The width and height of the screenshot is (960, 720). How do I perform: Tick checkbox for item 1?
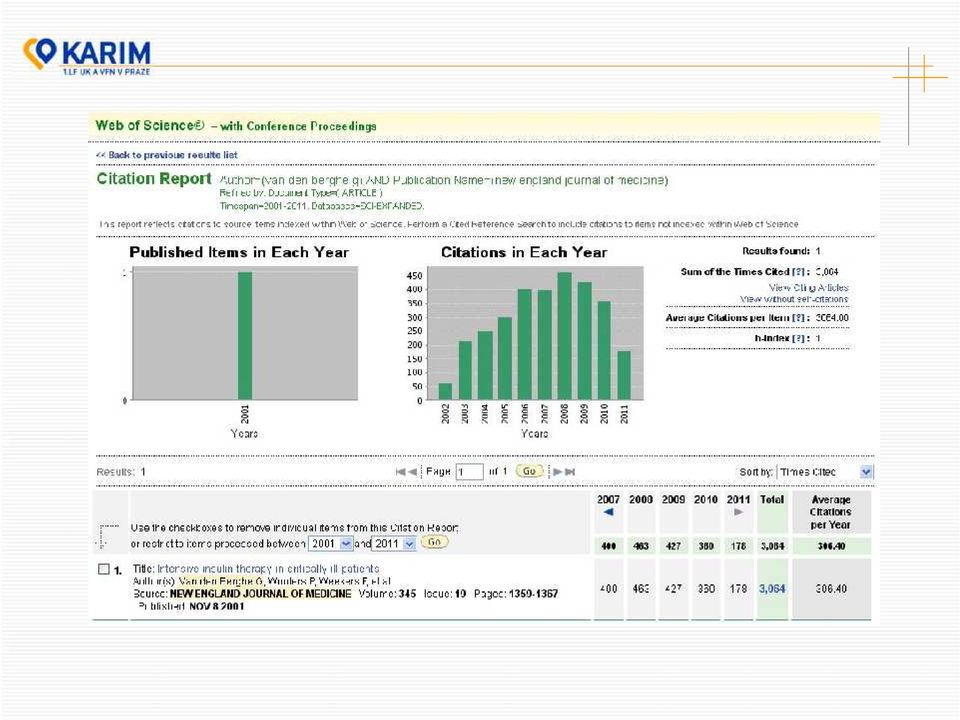click(x=104, y=569)
